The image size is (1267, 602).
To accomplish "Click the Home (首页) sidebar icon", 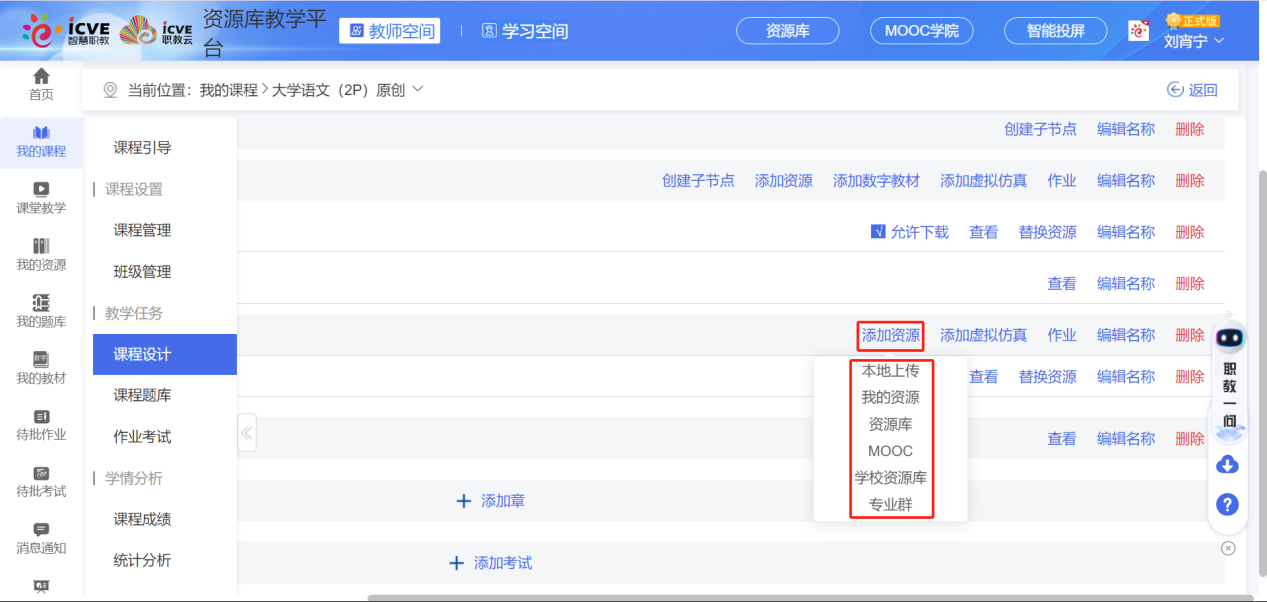I will click(x=41, y=84).
